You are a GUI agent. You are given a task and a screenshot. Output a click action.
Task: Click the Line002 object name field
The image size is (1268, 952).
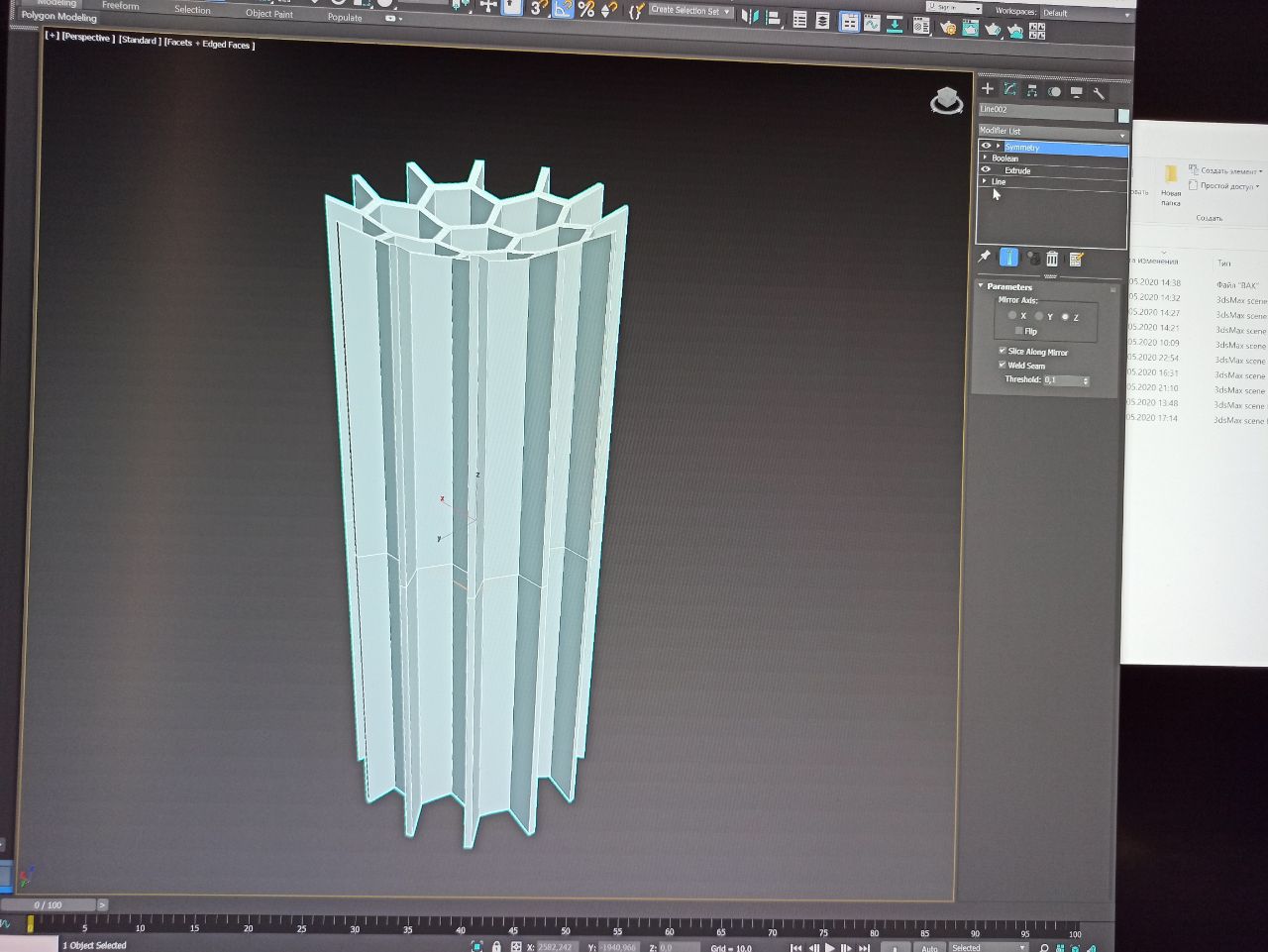coord(1046,112)
